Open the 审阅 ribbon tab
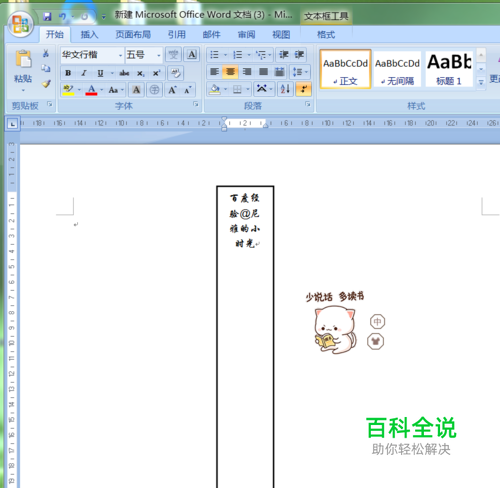 pos(246,34)
